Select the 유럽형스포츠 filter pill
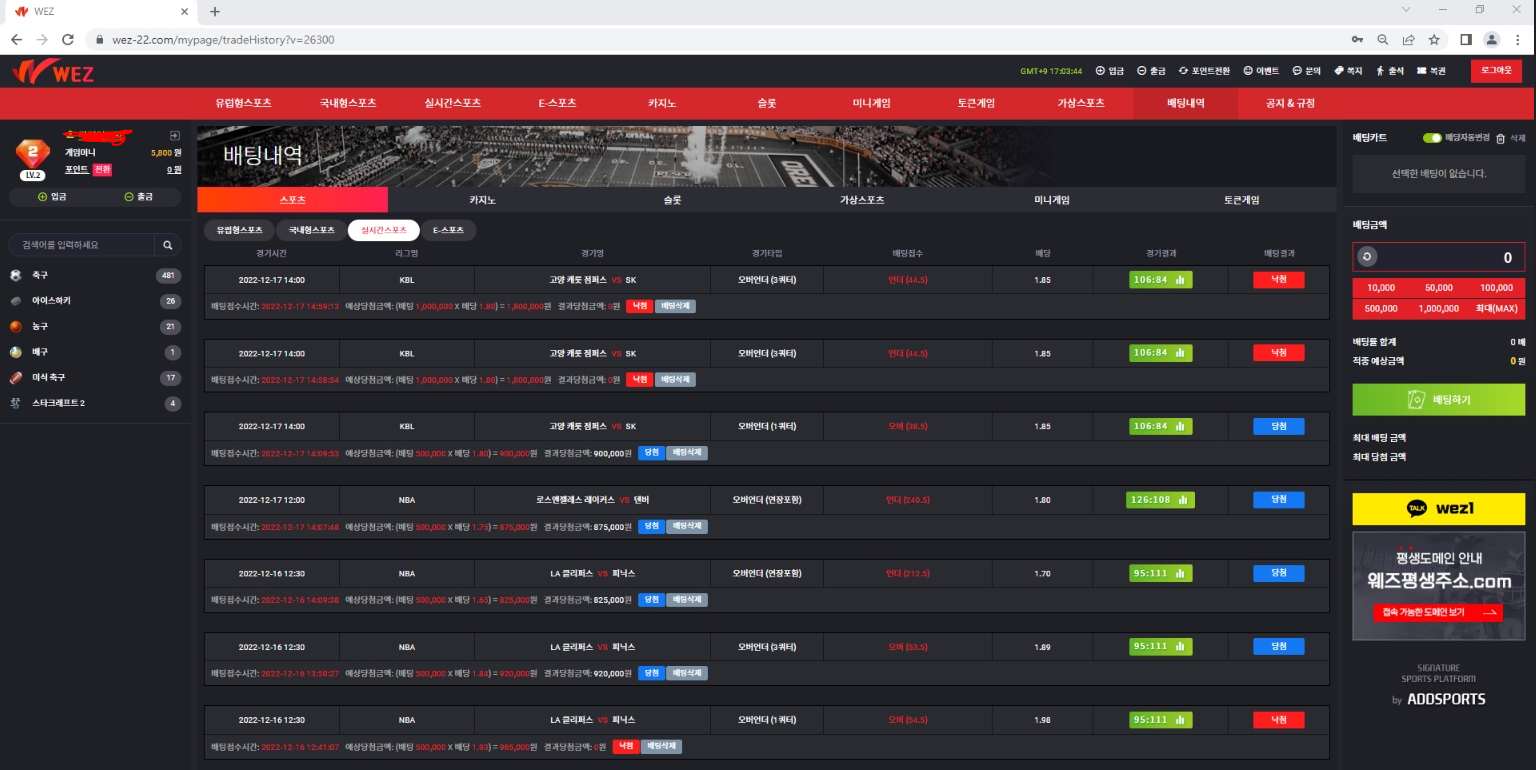The image size is (1536, 770). pyautogui.click(x=239, y=230)
